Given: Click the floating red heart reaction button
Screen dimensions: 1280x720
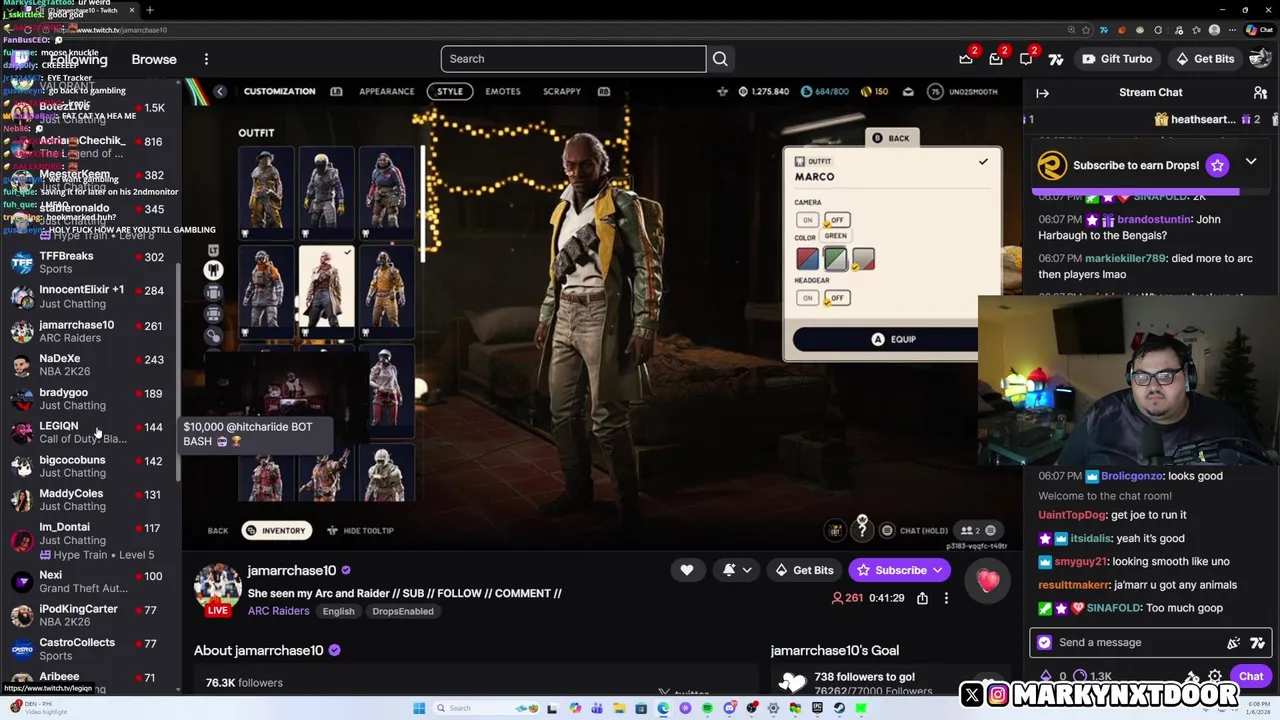Looking at the screenshot, I should [x=988, y=580].
